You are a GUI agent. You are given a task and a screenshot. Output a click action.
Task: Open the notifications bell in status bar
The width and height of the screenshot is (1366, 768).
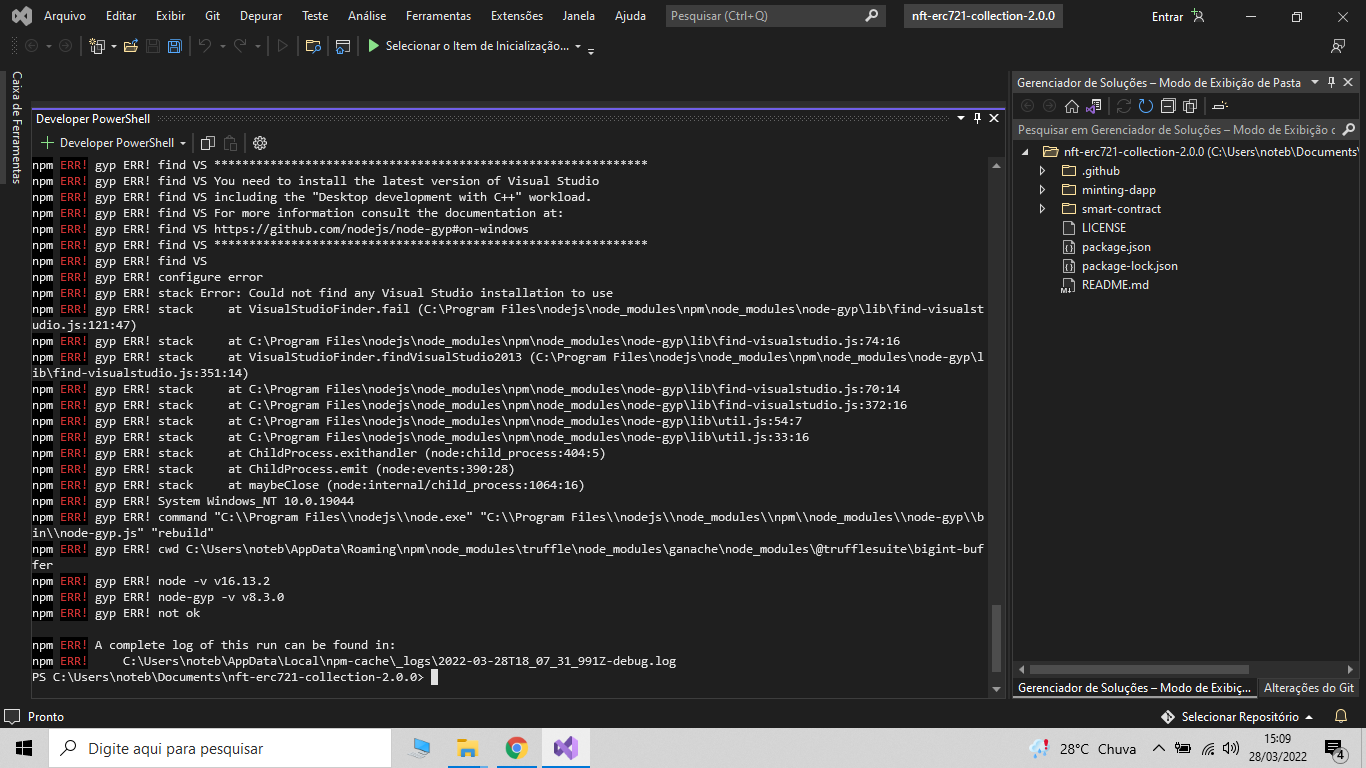(1342, 716)
